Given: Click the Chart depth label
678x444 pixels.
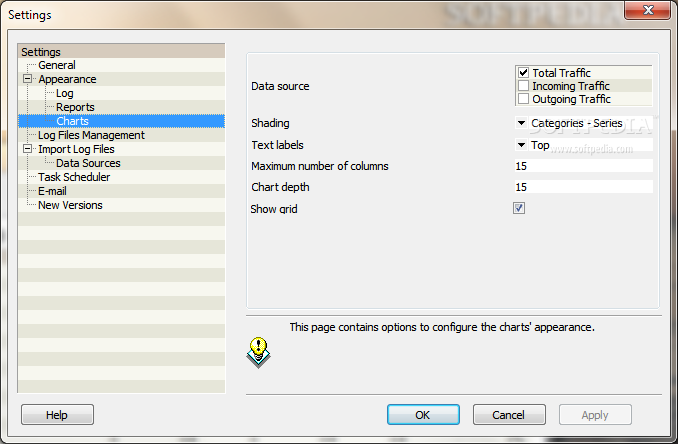Looking at the screenshot, I should 280,187.
